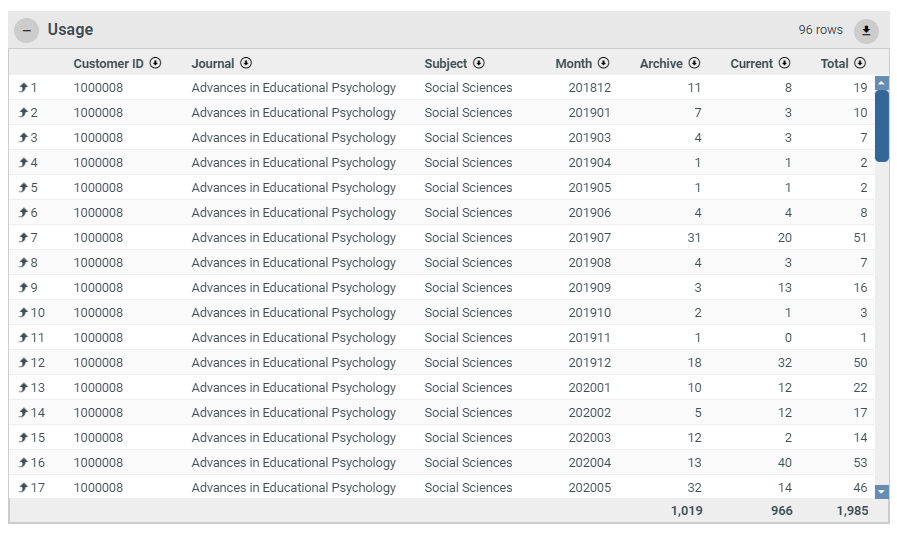
Task: Collapse the Usage panel
Action: [x=27, y=30]
